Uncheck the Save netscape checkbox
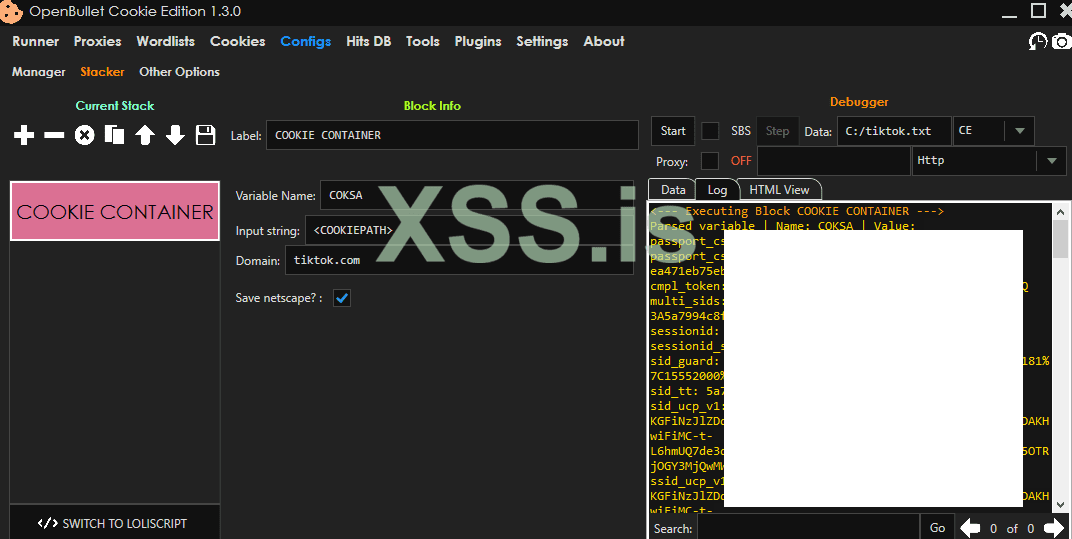Viewport: 1072px width, 539px height. point(342,298)
